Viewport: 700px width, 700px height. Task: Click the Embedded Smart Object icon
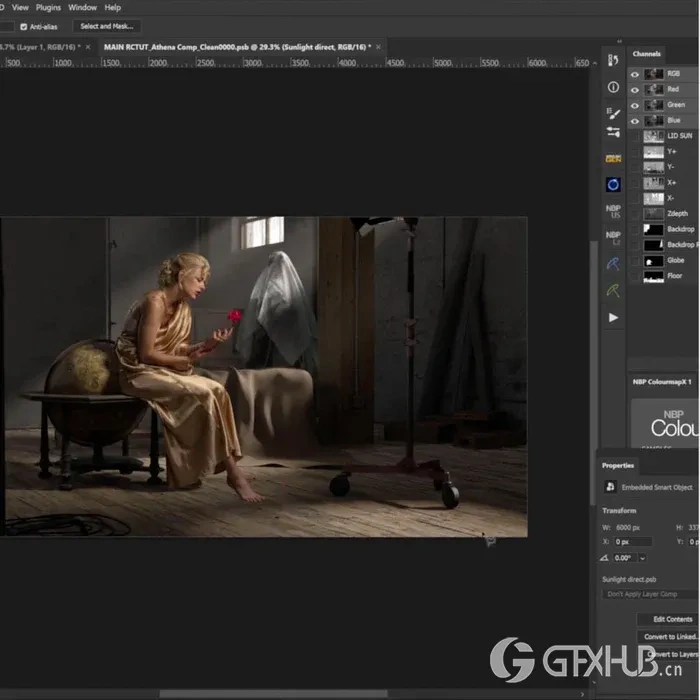[610, 487]
